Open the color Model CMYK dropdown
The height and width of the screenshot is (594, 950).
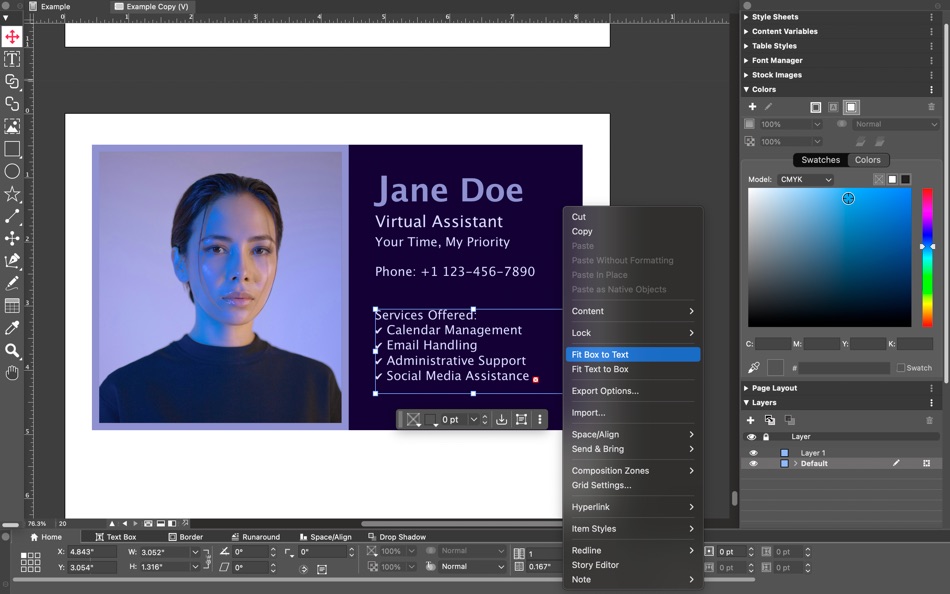805,180
